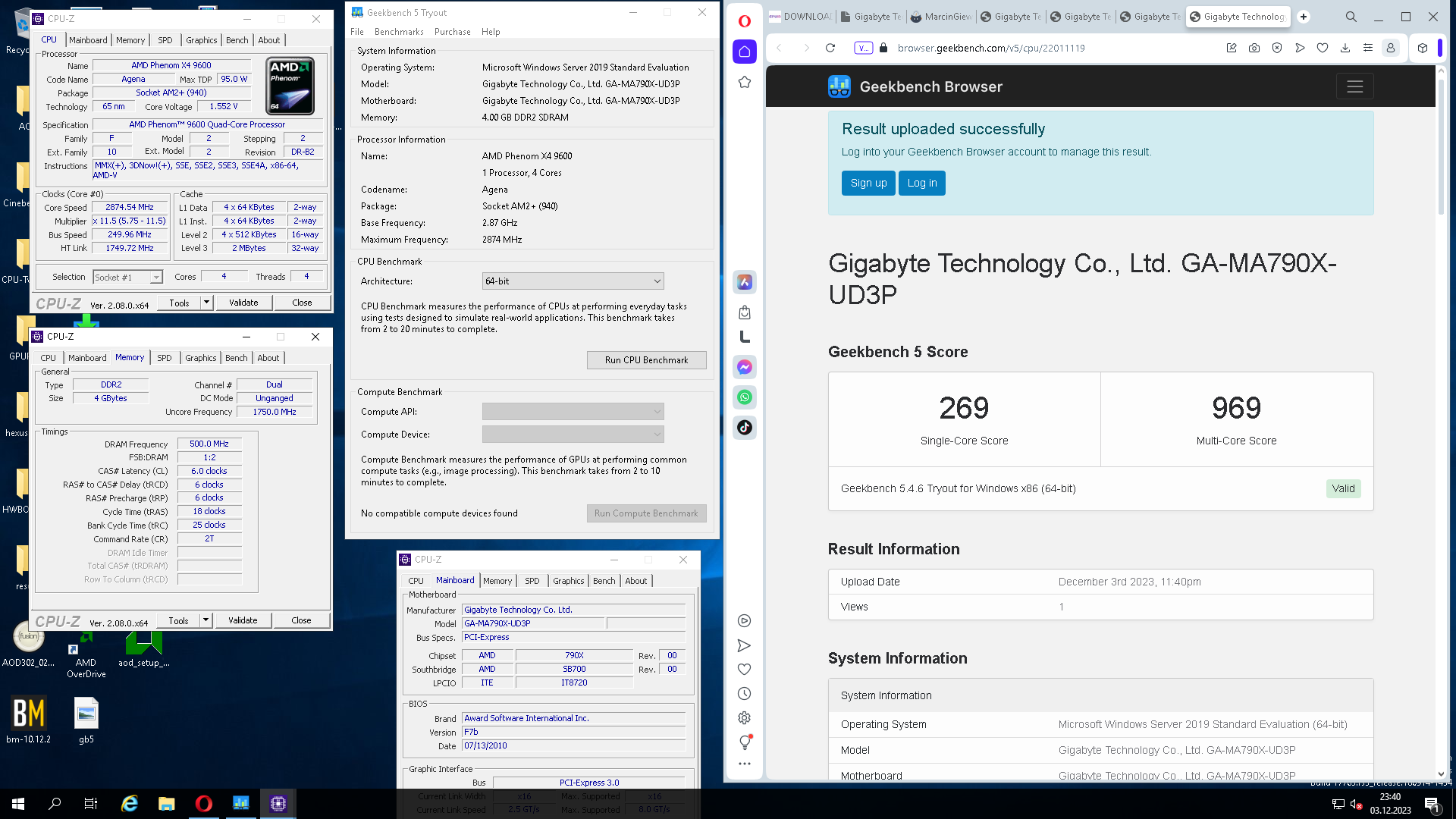Open the lightbulb tips icon in sidebar
The image size is (1456, 819).
pyautogui.click(x=745, y=742)
